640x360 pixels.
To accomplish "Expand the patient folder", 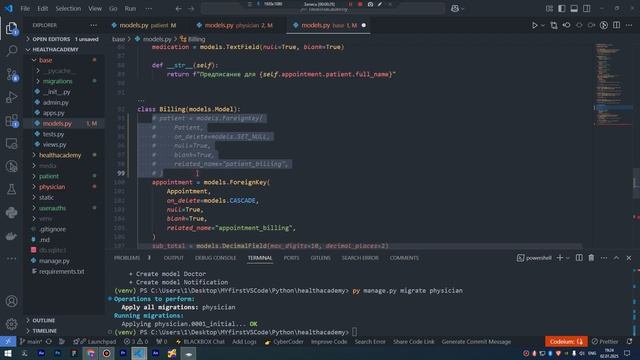I will pyautogui.click(x=49, y=176).
